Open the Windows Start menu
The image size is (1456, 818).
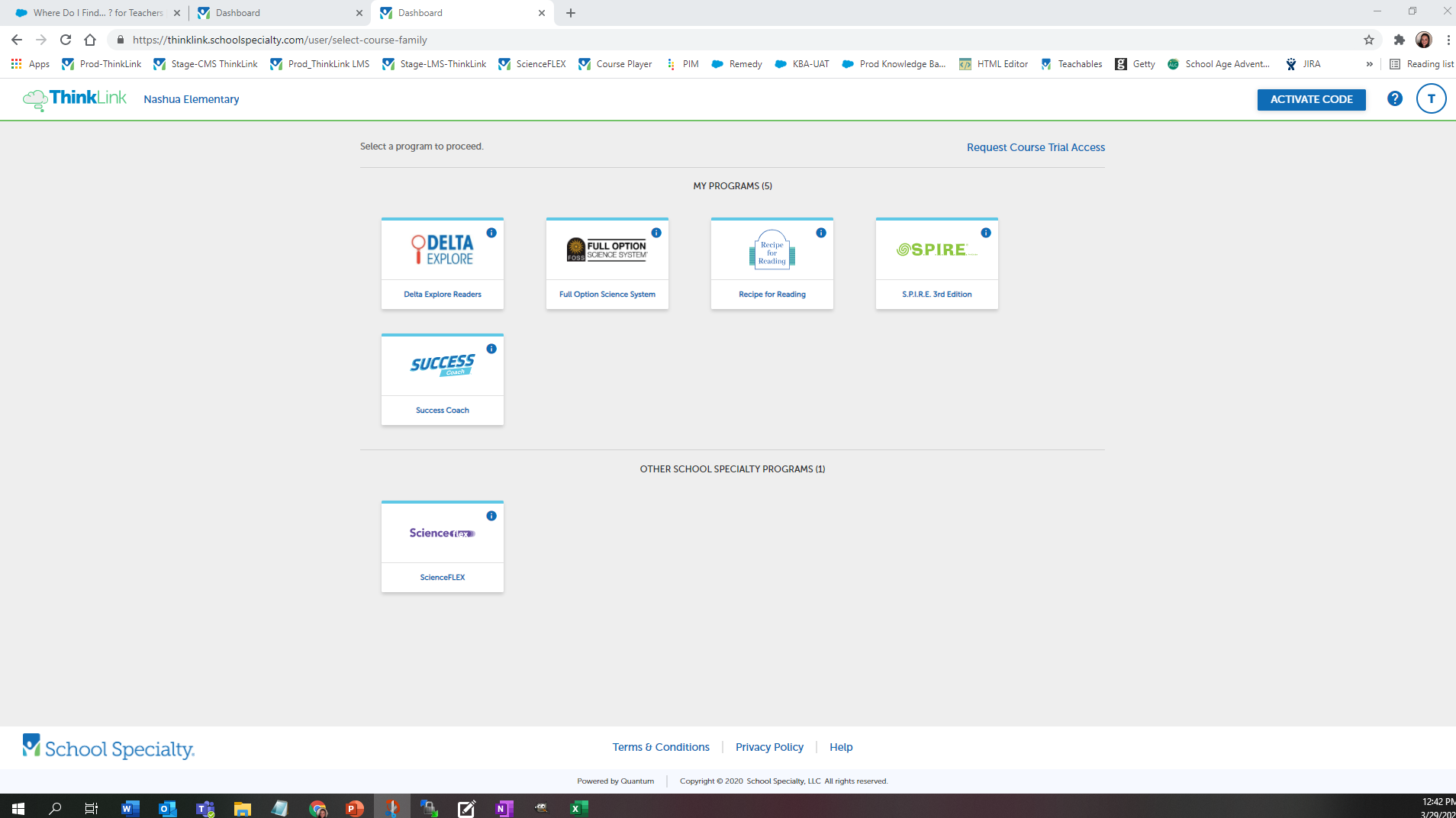click(x=18, y=808)
